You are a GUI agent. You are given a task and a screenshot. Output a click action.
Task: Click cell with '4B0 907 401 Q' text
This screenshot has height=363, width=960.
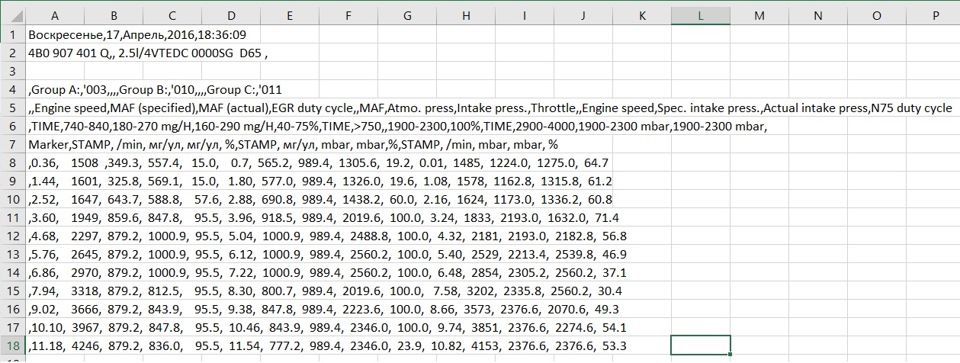coord(148,53)
